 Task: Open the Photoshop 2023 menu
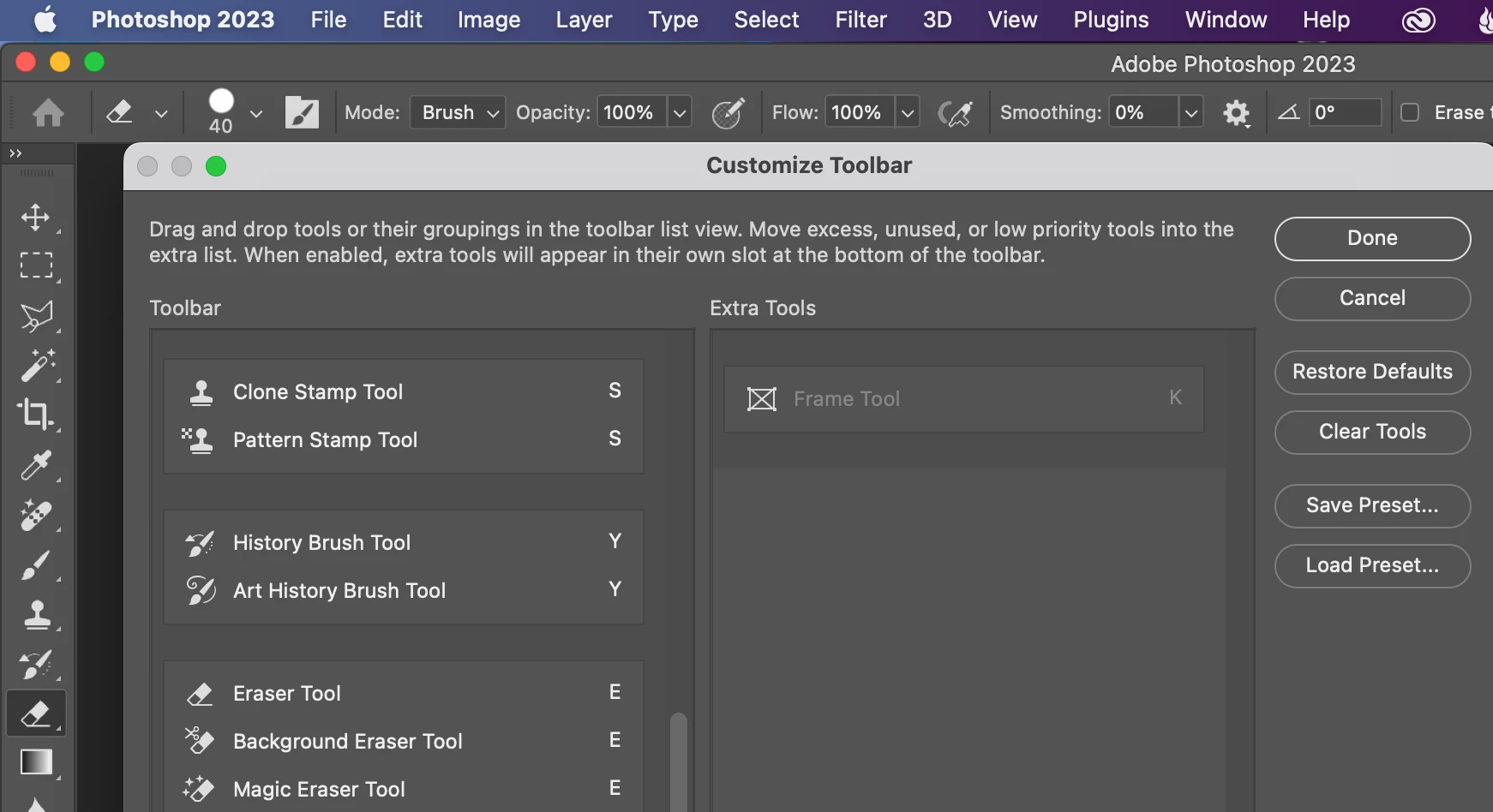point(183,20)
